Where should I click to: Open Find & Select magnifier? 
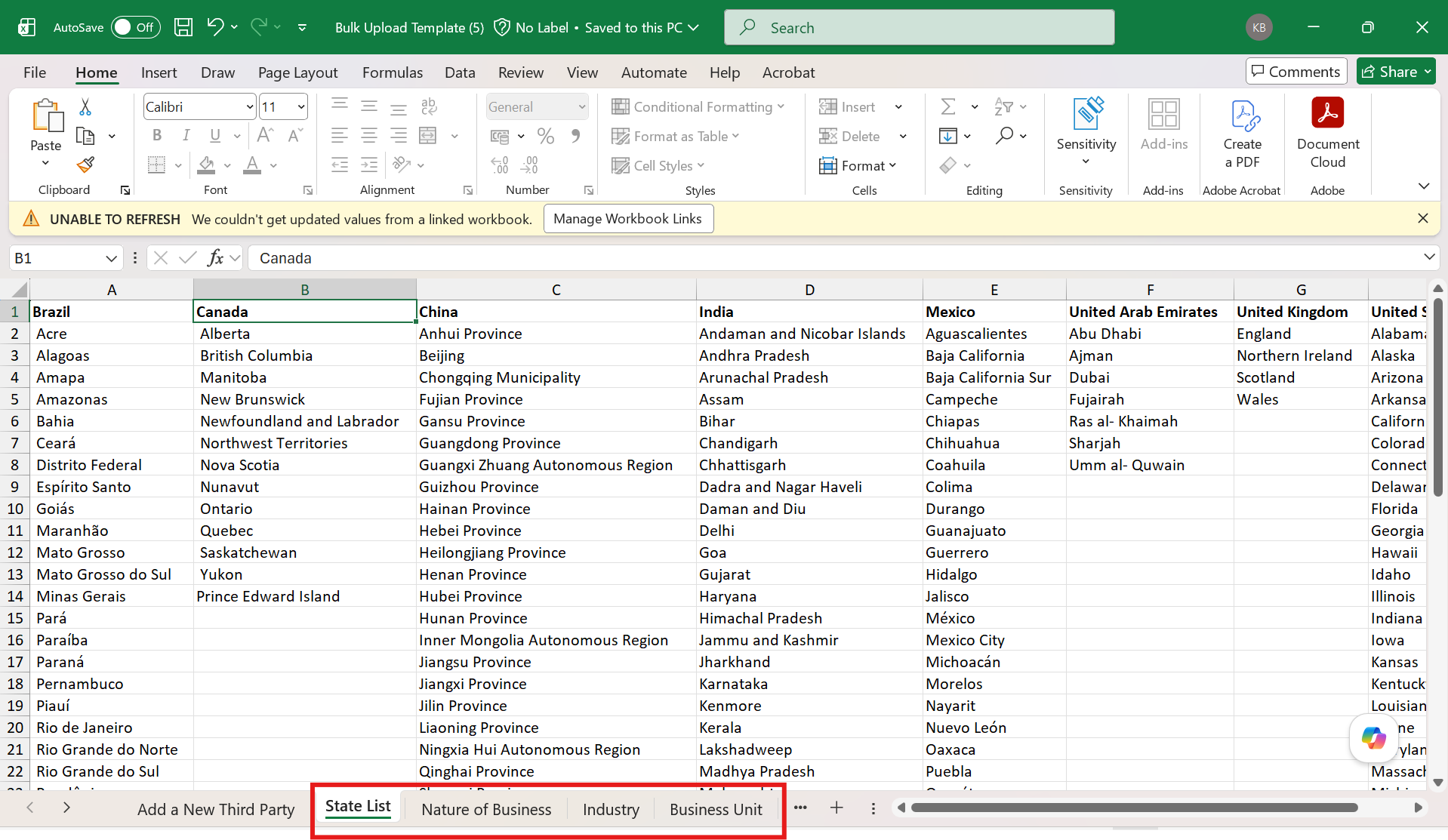click(x=1003, y=136)
